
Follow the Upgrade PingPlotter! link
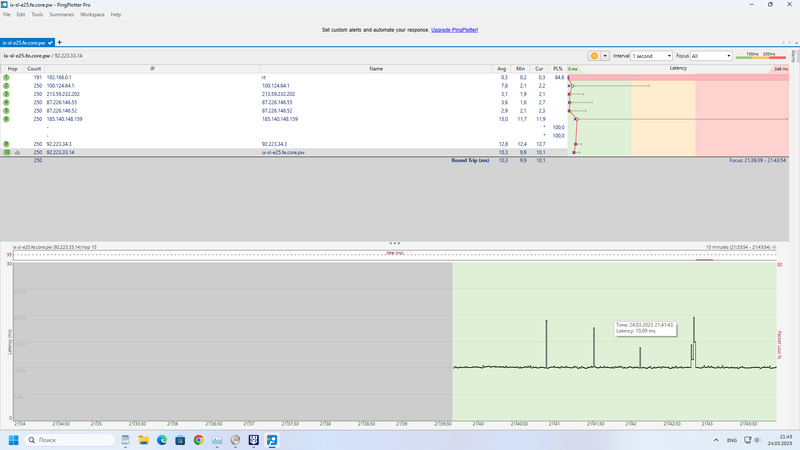pos(454,30)
